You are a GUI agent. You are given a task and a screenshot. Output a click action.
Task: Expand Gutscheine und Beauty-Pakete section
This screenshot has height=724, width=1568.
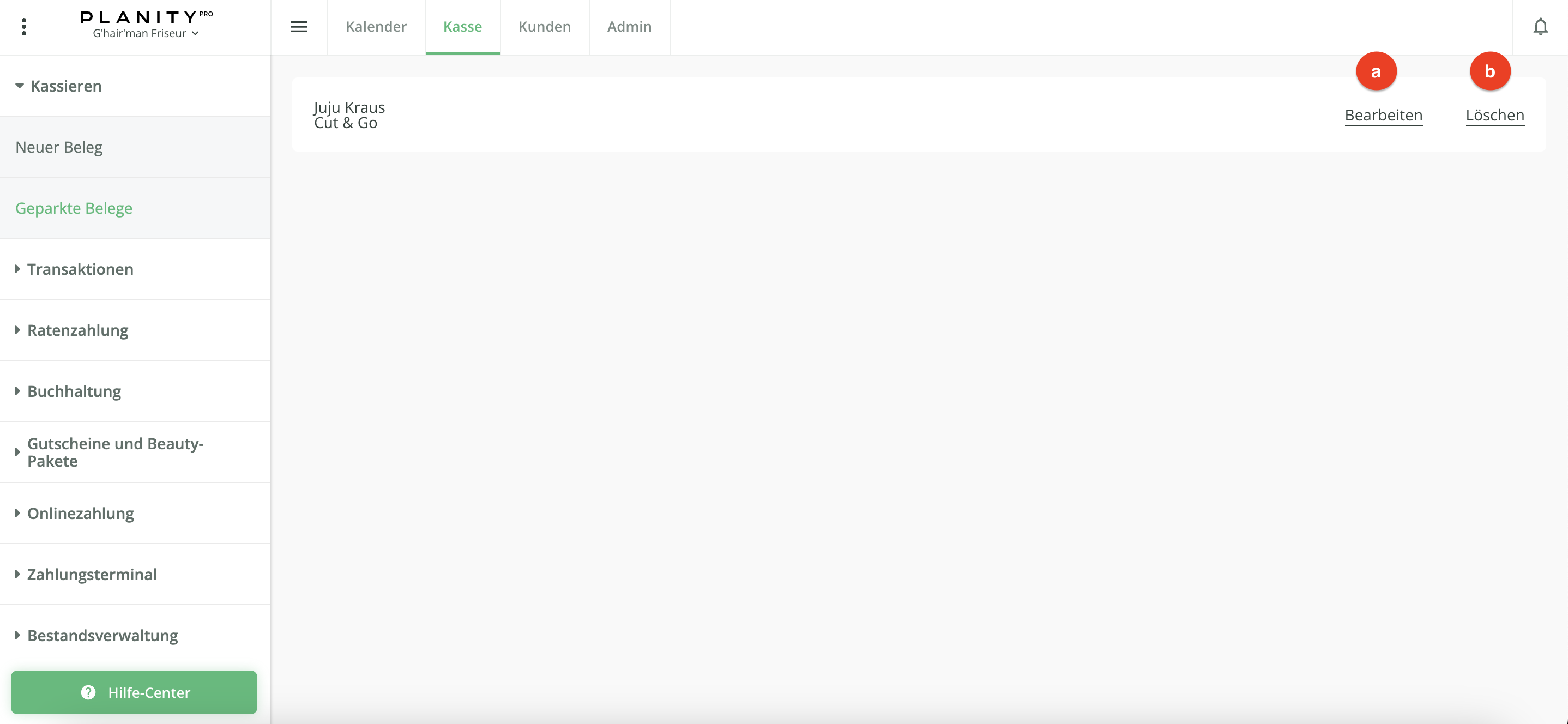[x=115, y=452]
